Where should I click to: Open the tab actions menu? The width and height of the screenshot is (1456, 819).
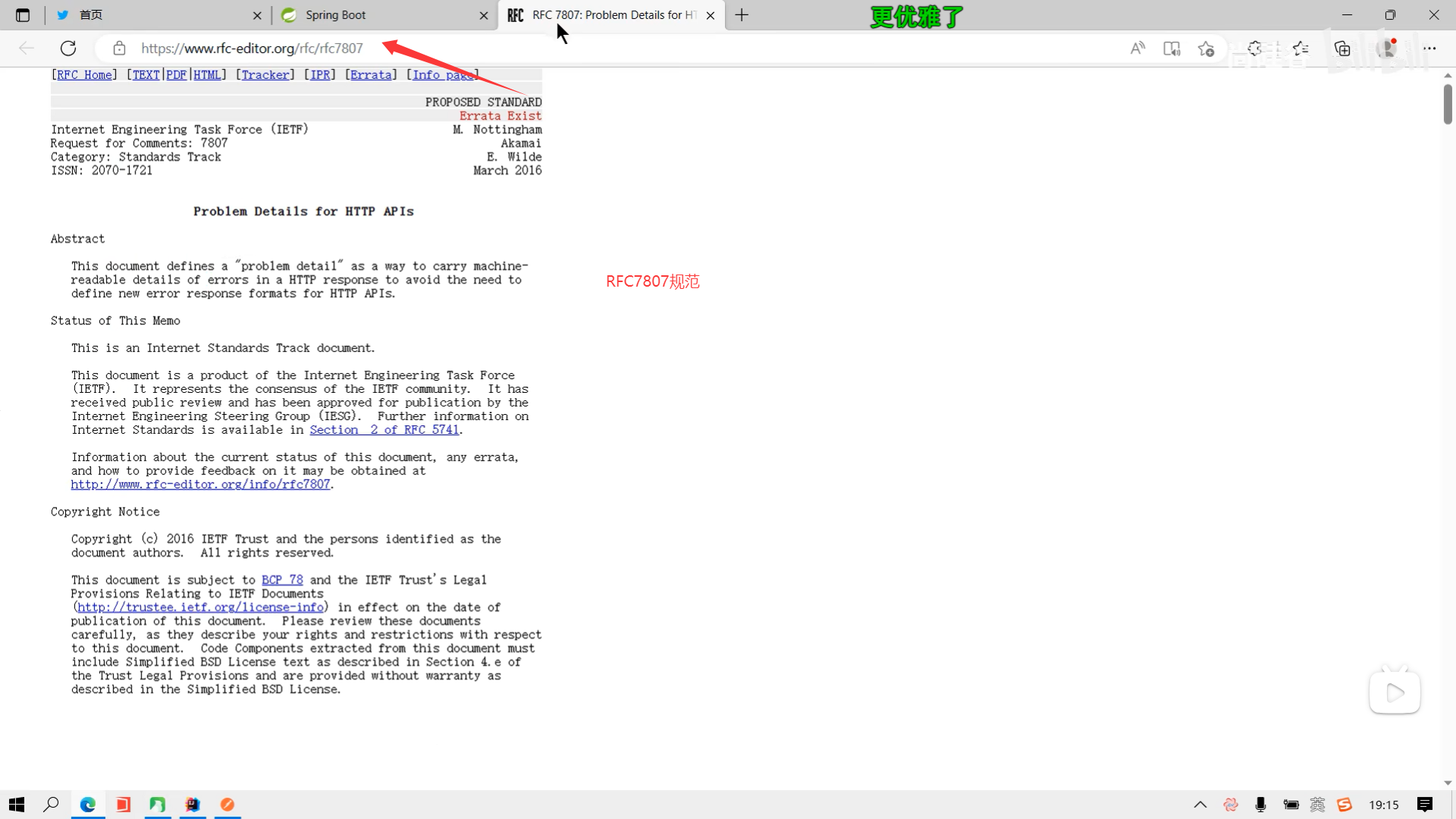pyautogui.click(x=23, y=15)
